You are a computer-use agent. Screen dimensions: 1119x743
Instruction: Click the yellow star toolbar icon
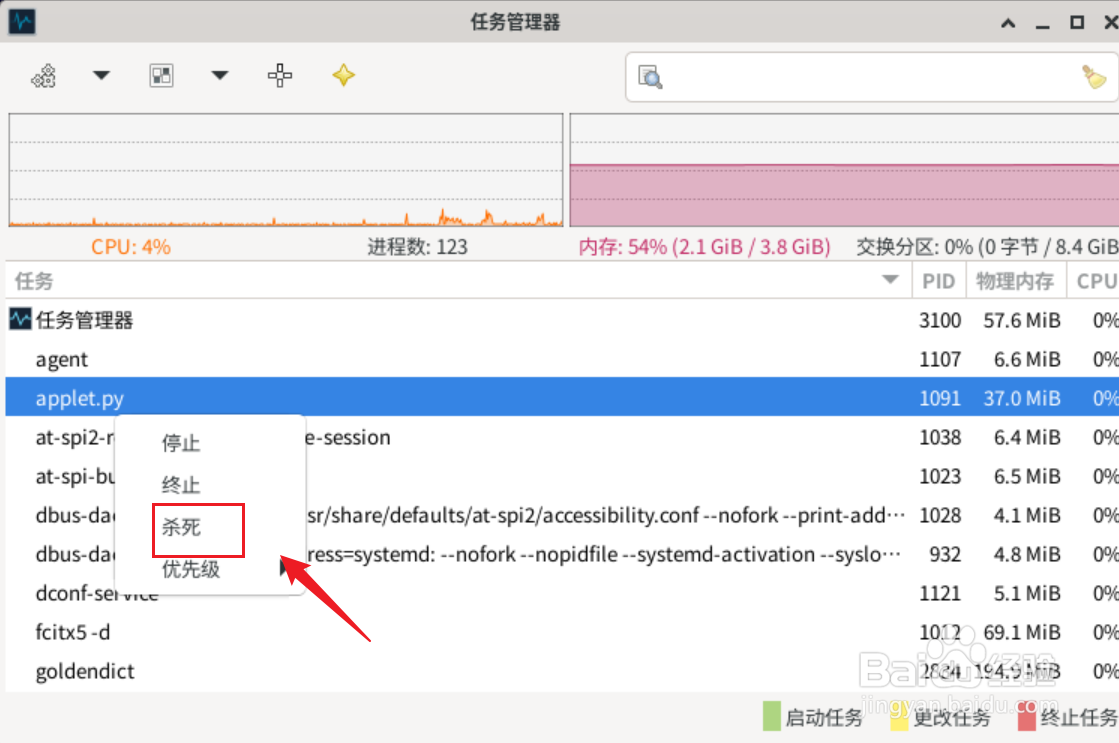343,75
